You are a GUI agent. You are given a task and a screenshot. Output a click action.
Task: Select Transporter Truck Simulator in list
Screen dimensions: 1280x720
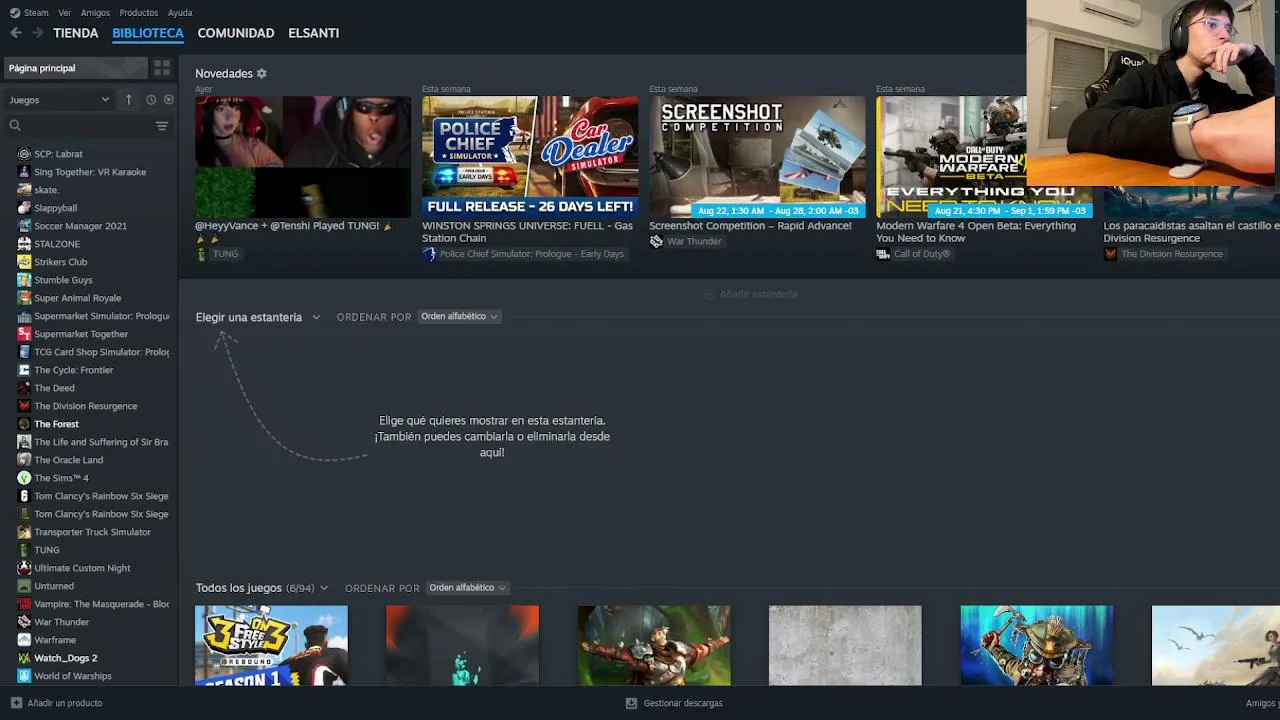pyautogui.click(x=92, y=532)
